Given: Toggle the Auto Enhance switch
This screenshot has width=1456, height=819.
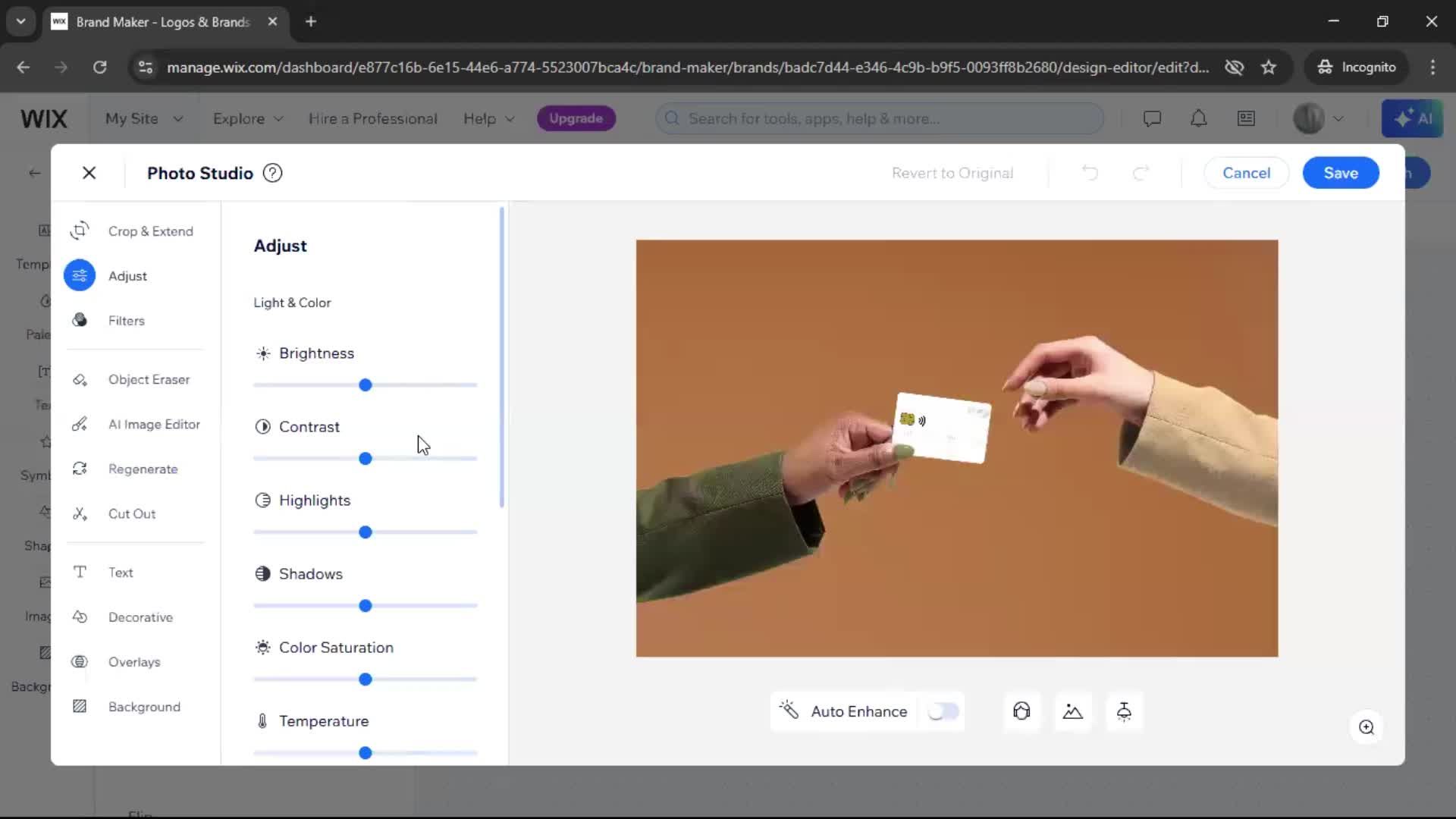Looking at the screenshot, I should [943, 711].
